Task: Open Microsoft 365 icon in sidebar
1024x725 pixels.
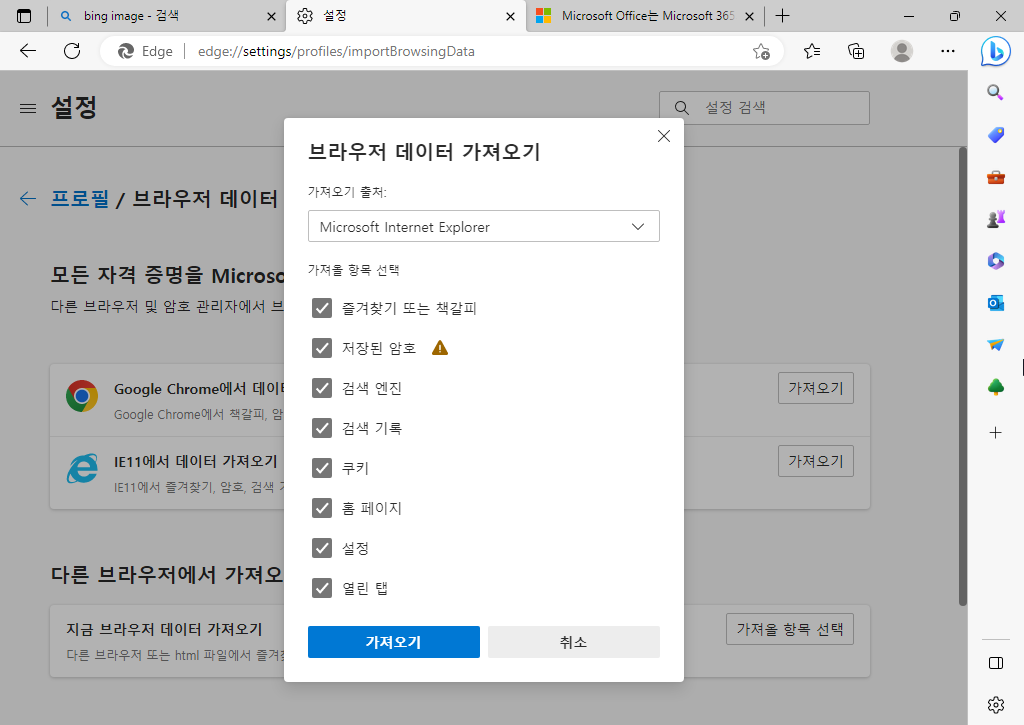Action: tap(995, 261)
